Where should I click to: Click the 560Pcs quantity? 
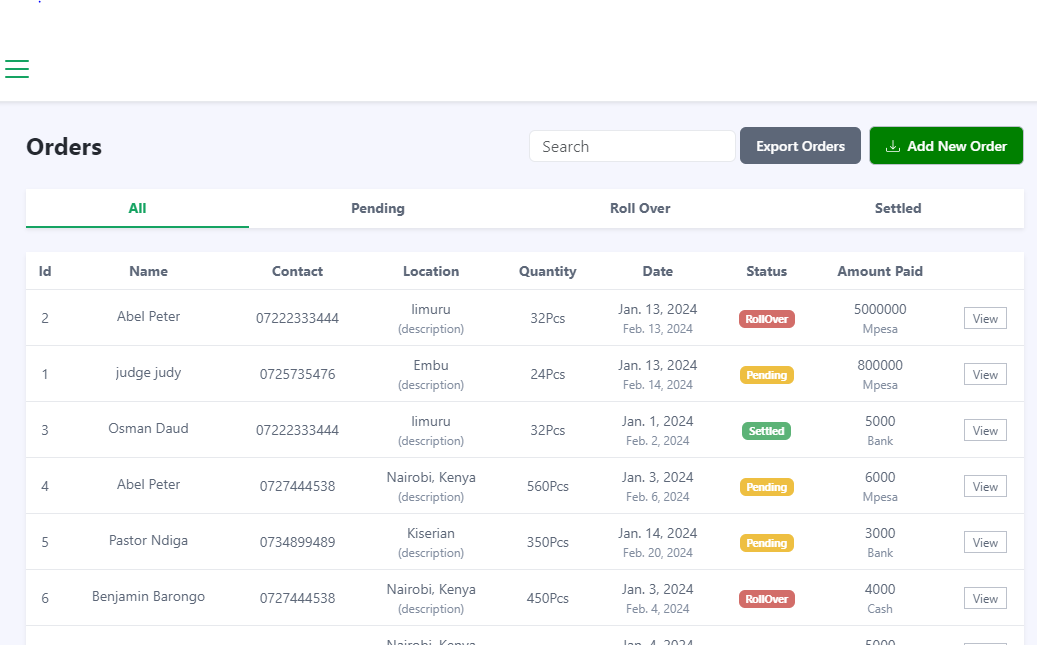[548, 486]
